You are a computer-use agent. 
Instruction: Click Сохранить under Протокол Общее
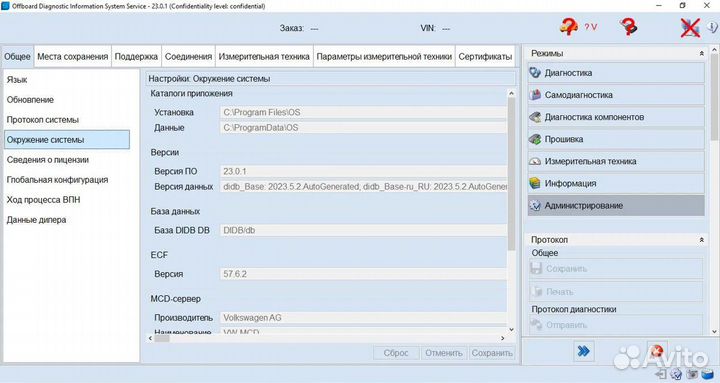(x=616, y=269)
